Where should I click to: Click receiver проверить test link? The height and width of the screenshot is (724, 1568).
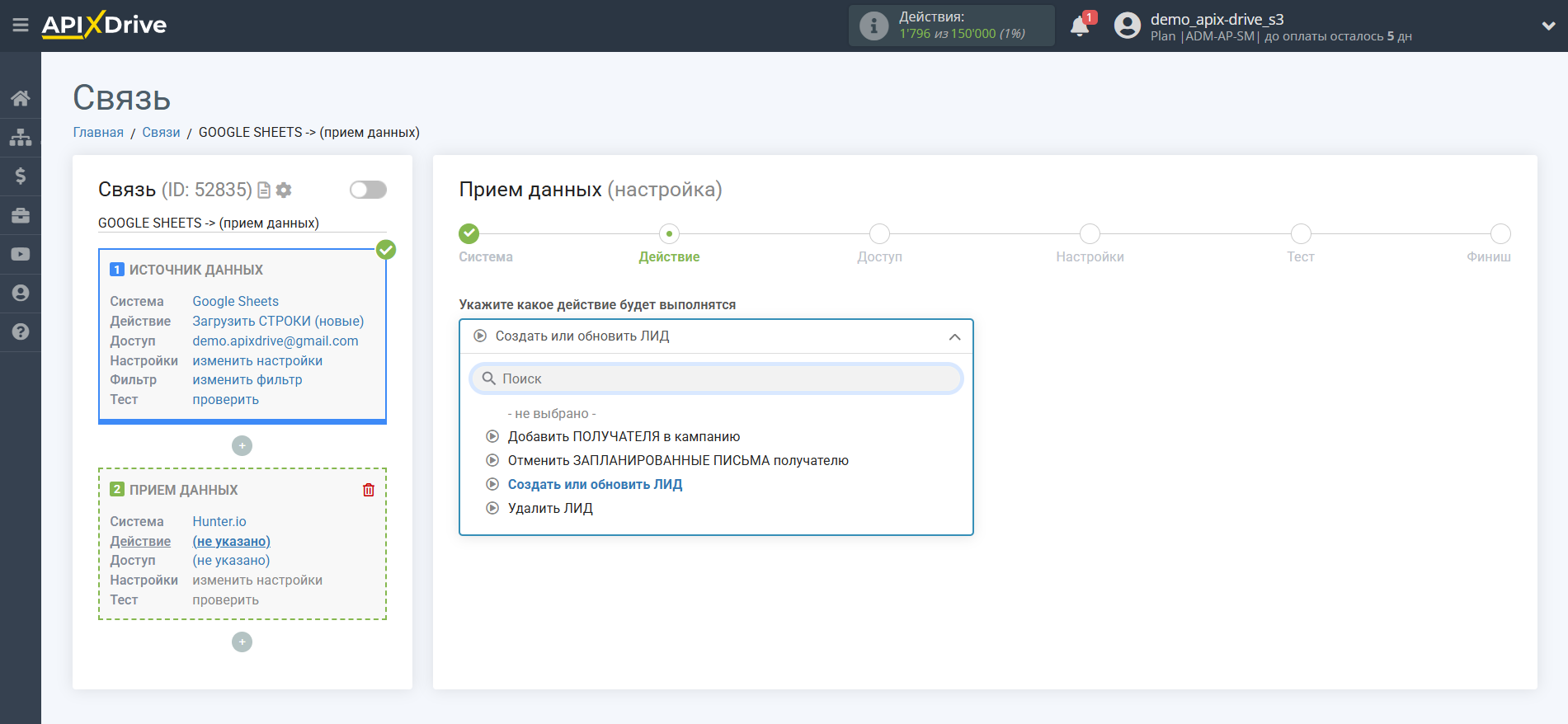point(225,599)
